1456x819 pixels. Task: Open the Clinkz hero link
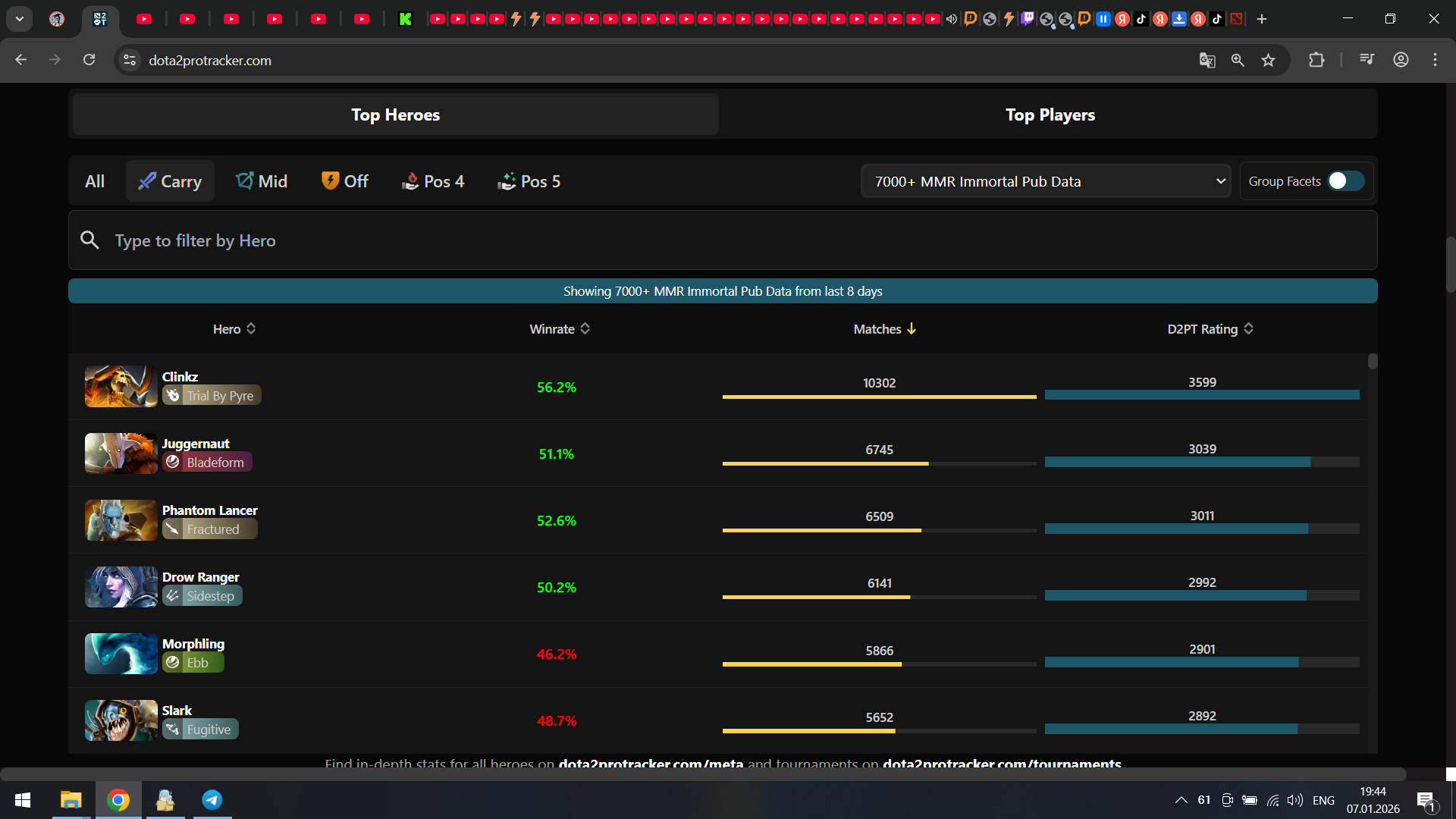180,376
